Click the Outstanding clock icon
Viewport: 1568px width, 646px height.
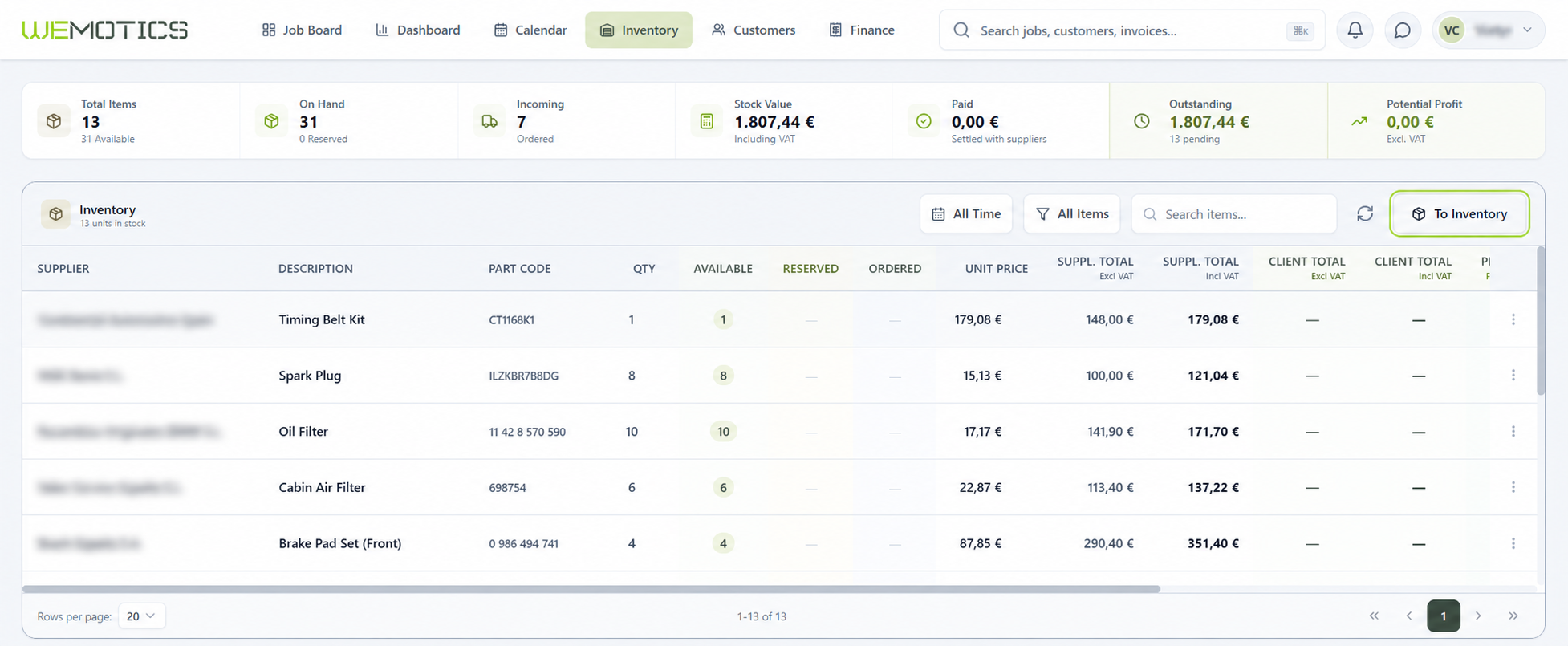pos(1142,121)
